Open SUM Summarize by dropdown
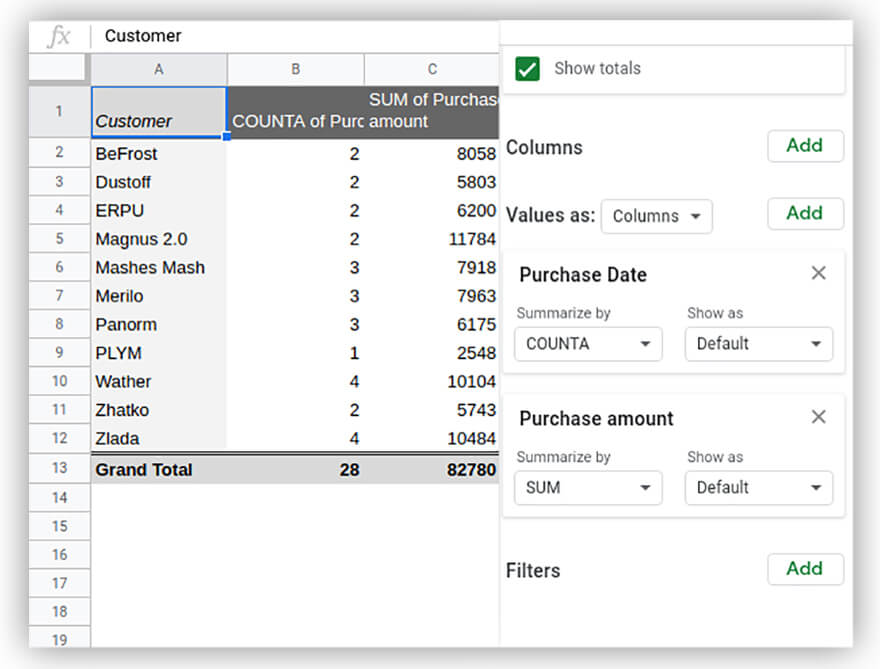The height and width of the screenshot is (669, 880). coord(588,488)
